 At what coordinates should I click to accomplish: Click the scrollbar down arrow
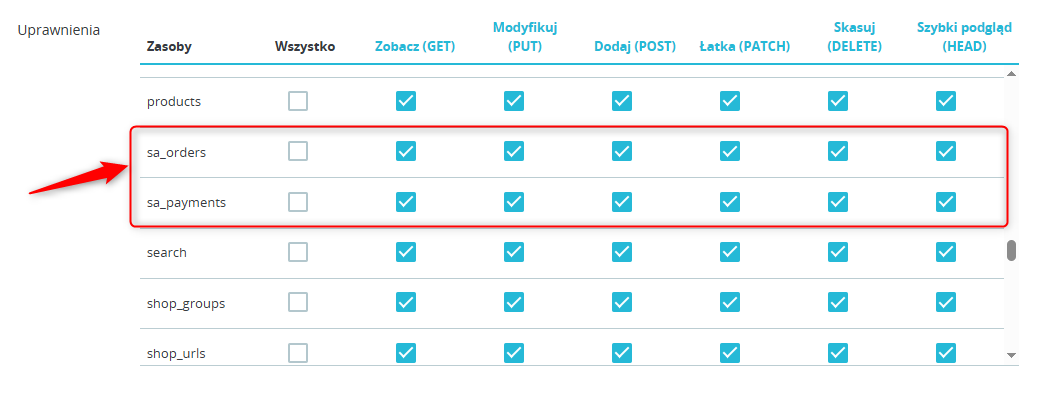click(x=1011, y=355)
